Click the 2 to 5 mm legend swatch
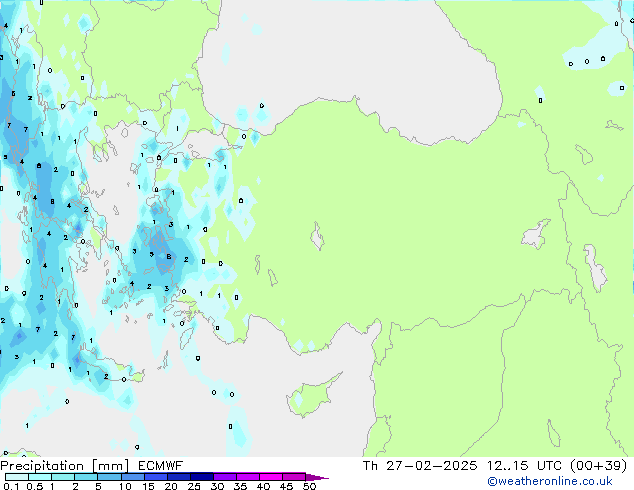The width and height of the screenshot is (634, 490). (86, 477)
